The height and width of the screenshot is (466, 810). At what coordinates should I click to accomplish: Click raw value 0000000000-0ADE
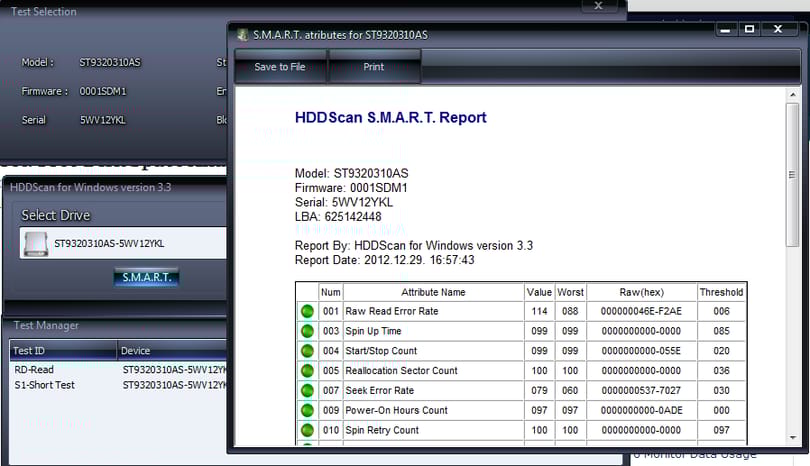click(641, 410)
